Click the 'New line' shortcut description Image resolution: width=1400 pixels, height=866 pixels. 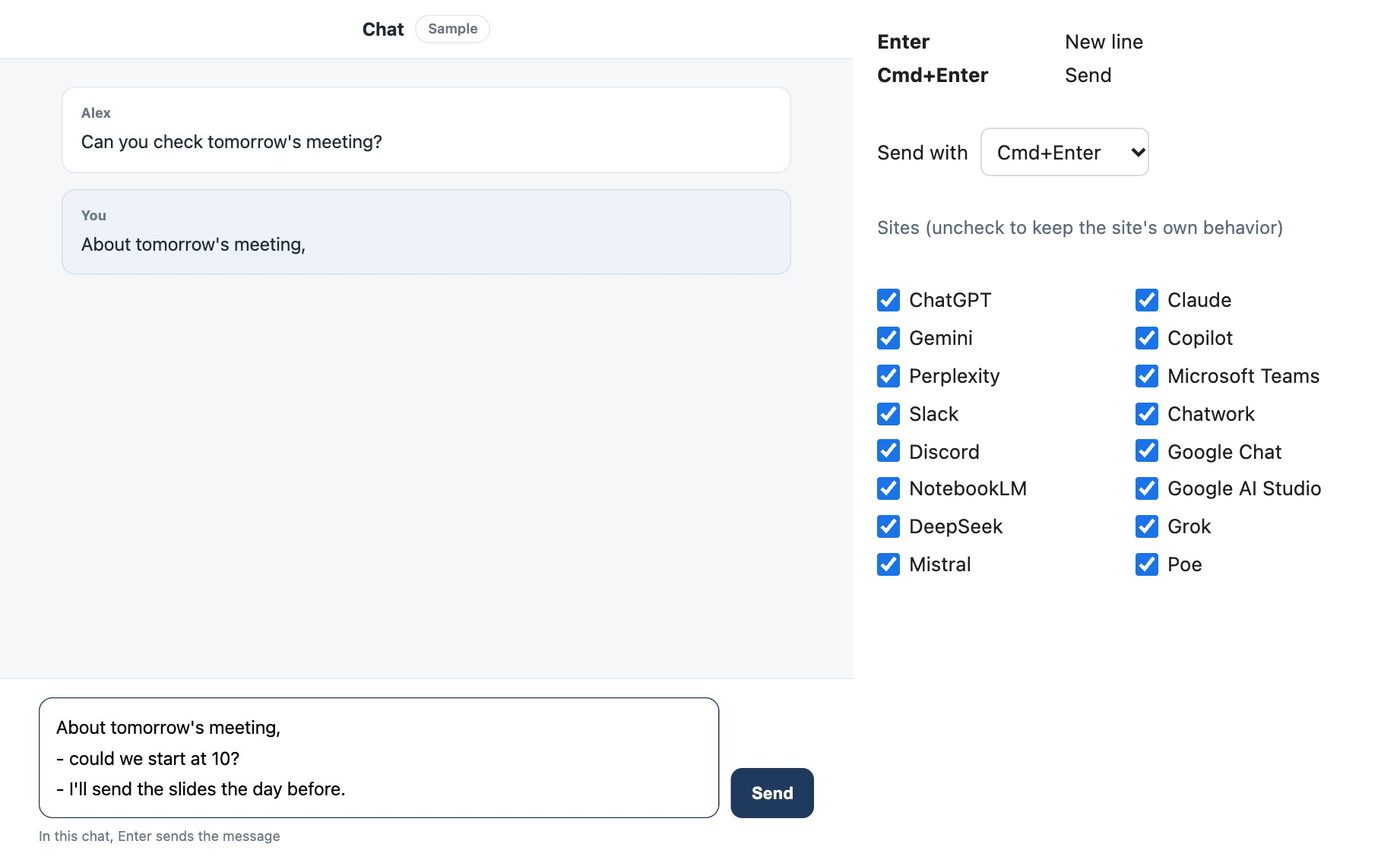click(x=1104, y=42)
